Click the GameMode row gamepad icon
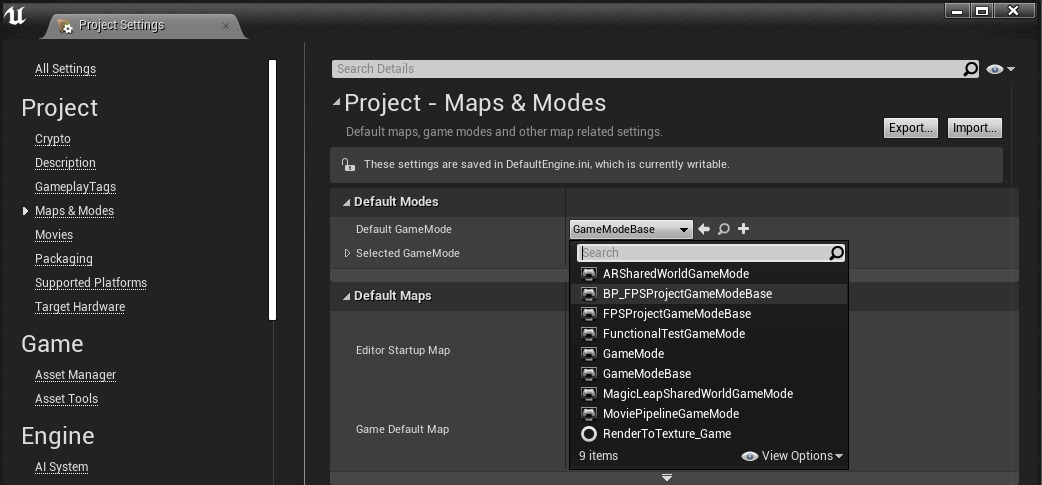Screen dimensions: 1042x485 (589, 353)
